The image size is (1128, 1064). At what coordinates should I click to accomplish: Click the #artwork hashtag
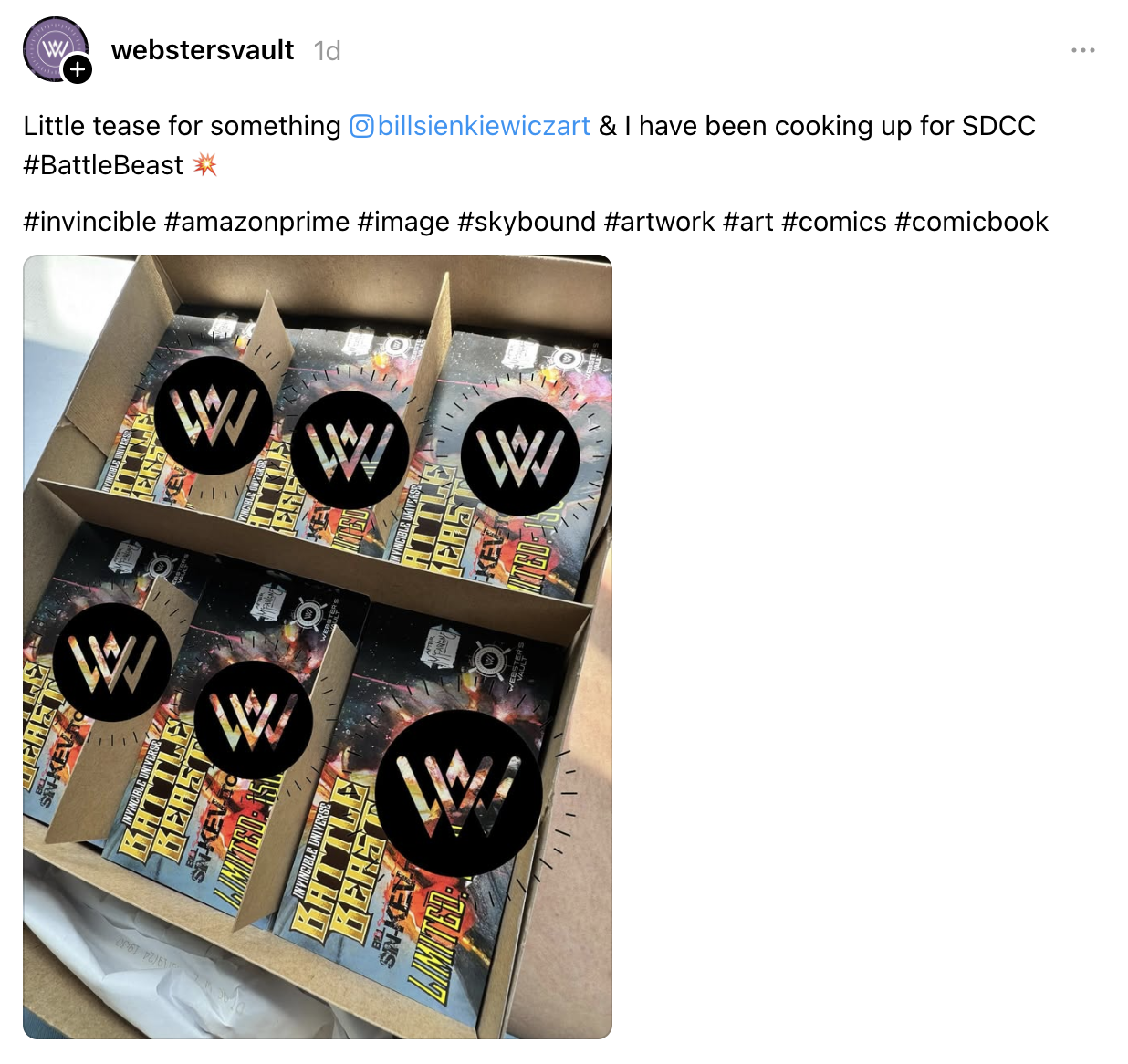[659, 222]
